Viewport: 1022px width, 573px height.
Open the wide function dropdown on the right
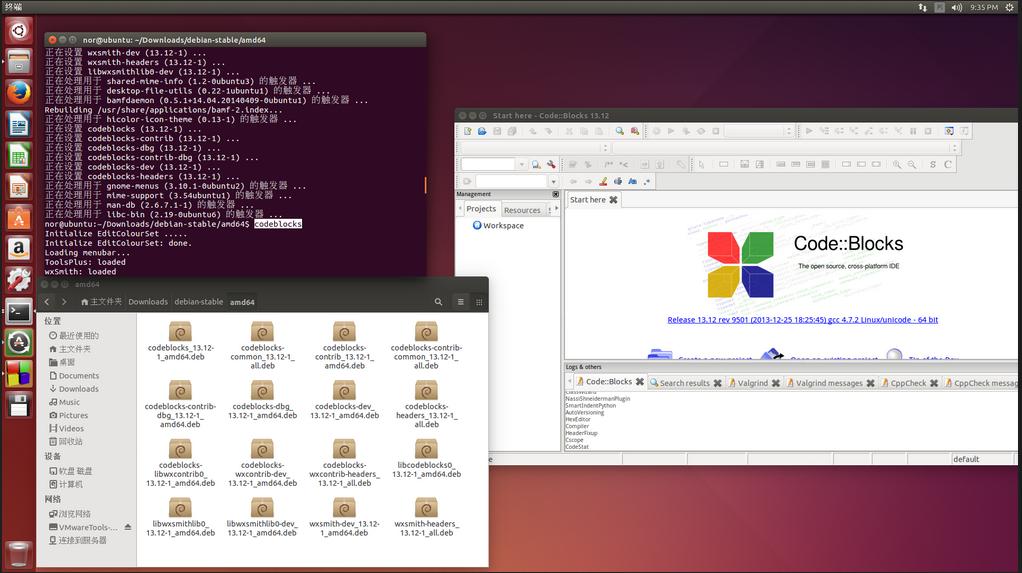(x=785, y=148)
